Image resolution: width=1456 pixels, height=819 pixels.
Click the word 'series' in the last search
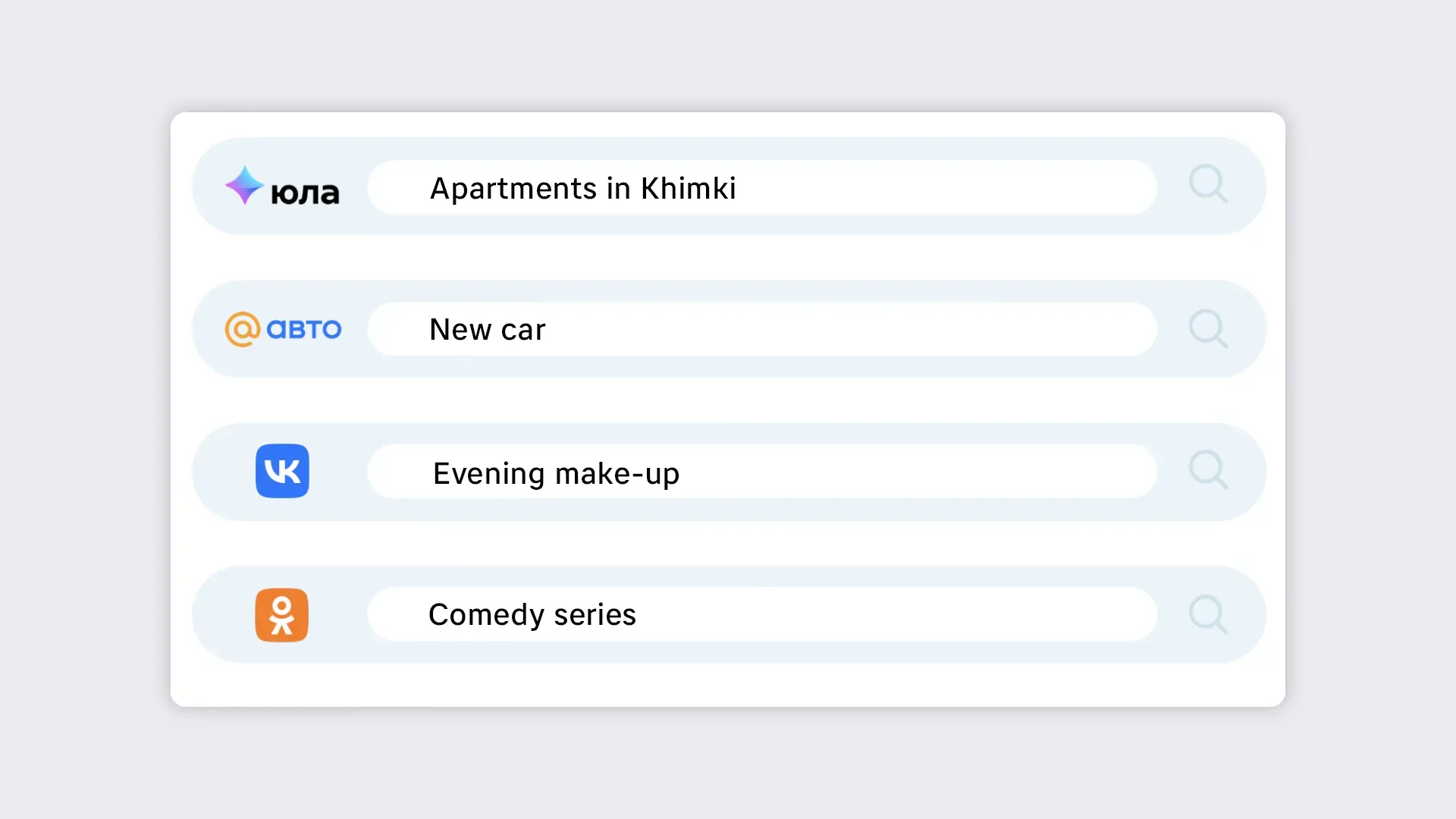pyautogui.click(x=595, y=614)
